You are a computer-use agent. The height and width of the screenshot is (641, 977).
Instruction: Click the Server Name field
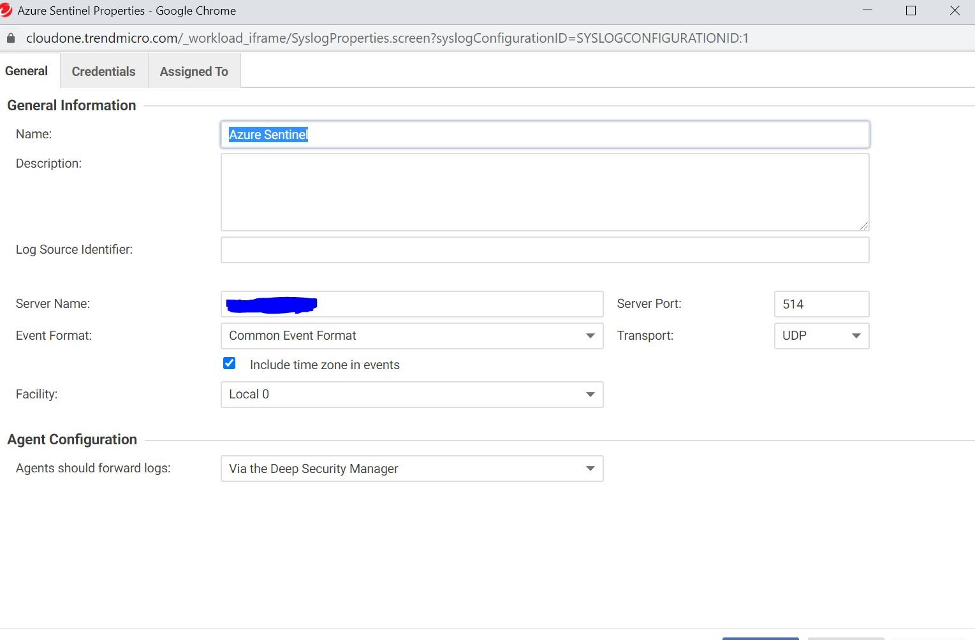coord(412,304)
